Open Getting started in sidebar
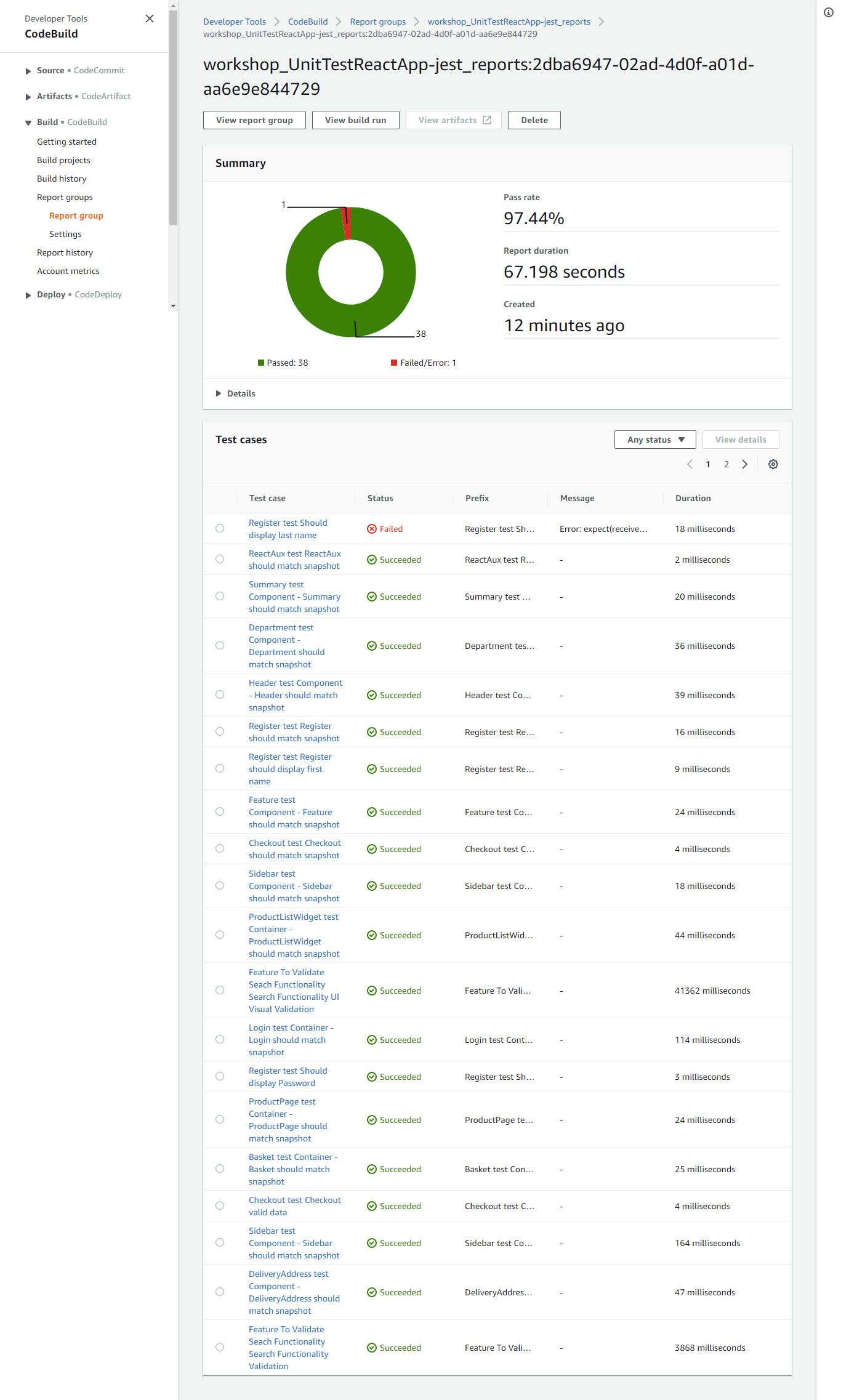This screenshot has width=841, height=1400. [x=66, y=142]
